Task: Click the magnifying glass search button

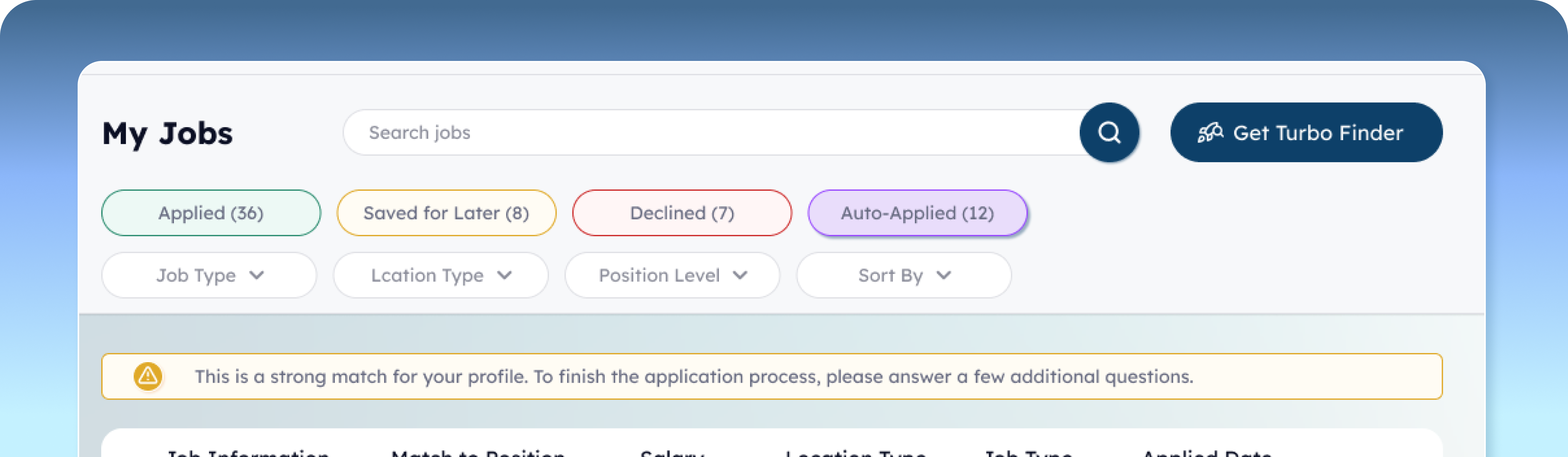Action: pyautogui.click(x=1109, y=132)
